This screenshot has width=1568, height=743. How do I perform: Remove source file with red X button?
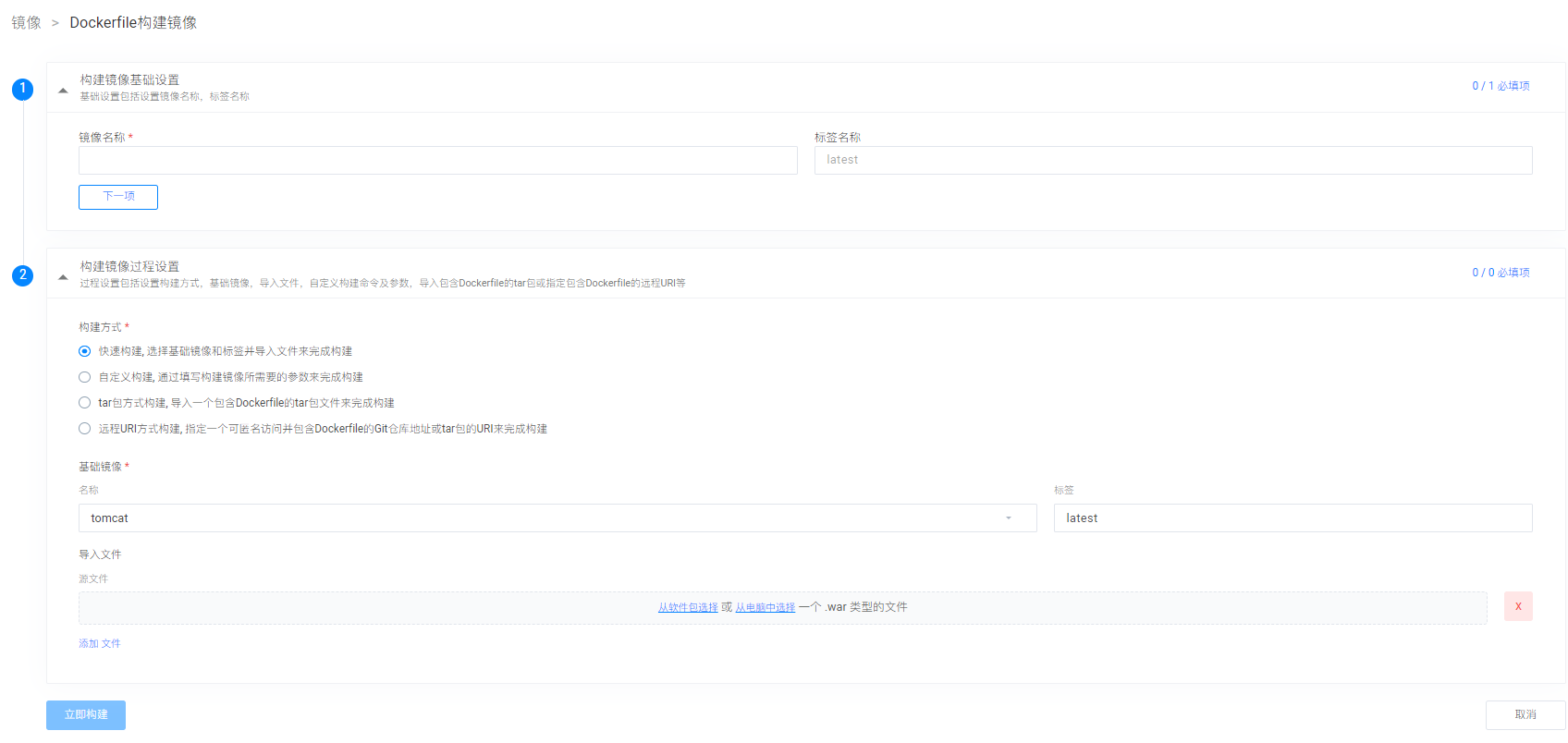[x=1517, y=606]
